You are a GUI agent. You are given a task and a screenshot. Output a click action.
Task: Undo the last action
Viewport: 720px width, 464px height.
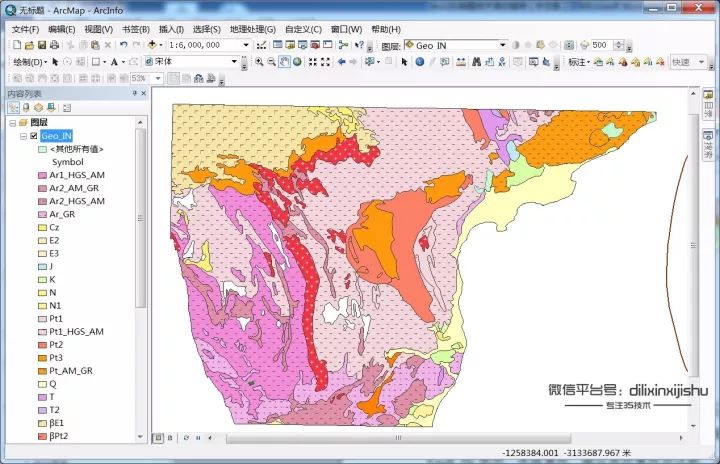click(124, 45)
